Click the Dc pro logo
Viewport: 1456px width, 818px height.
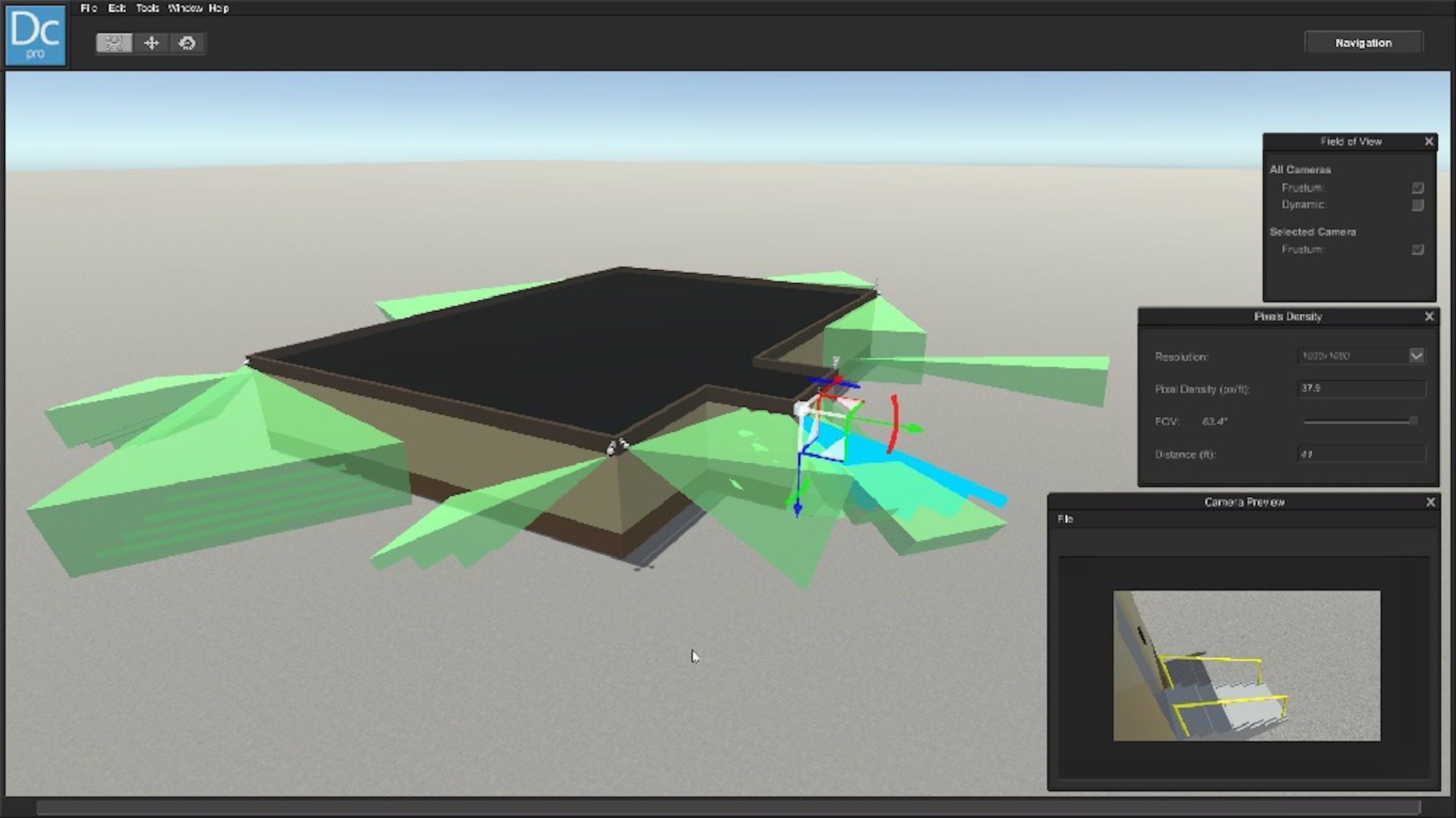point(36,35)
